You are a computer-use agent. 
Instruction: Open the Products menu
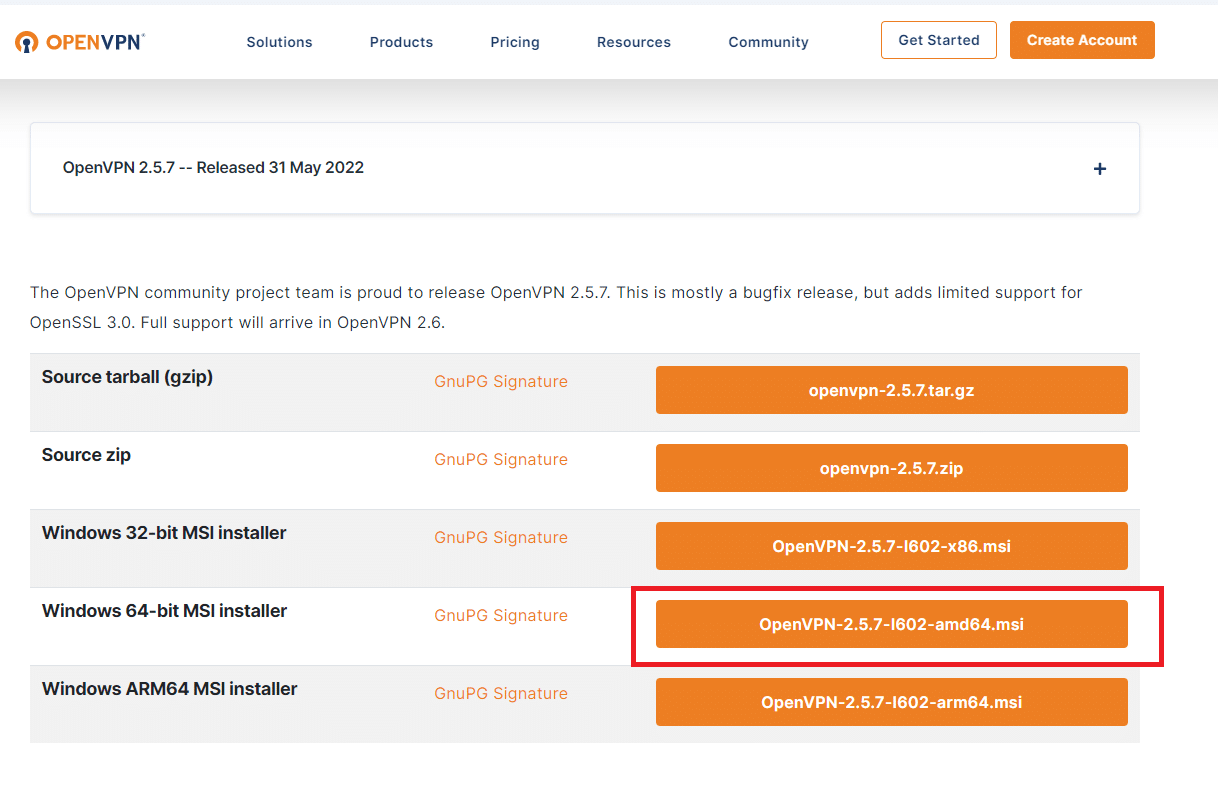tap(401, 42)
